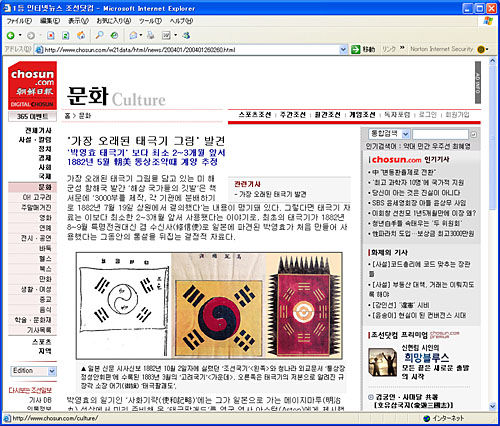This screenshot has width=500, height=426.
Task: Click the Norton Internet Security icon
Action: click(481, 50)
